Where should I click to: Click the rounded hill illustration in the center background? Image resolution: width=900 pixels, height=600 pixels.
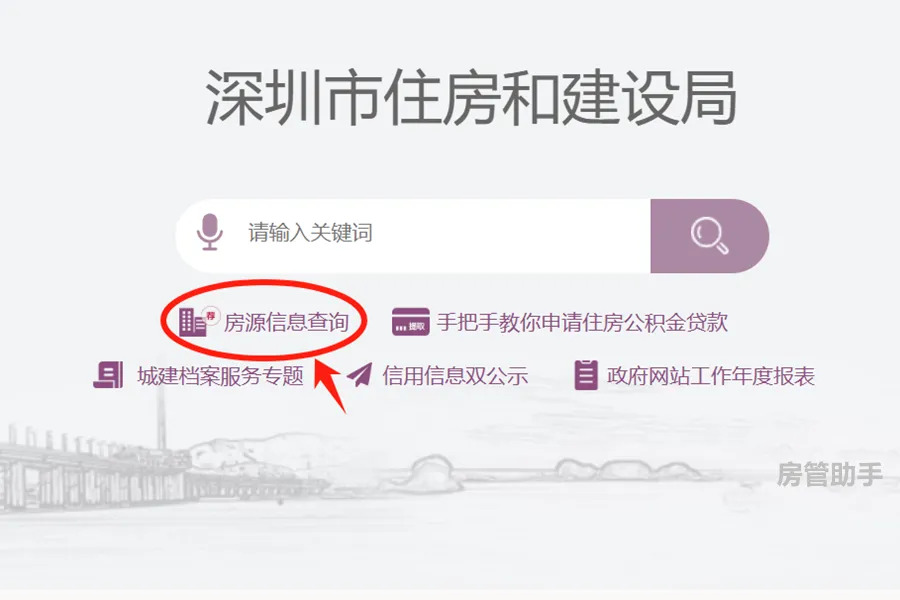(x=430, y=472)
